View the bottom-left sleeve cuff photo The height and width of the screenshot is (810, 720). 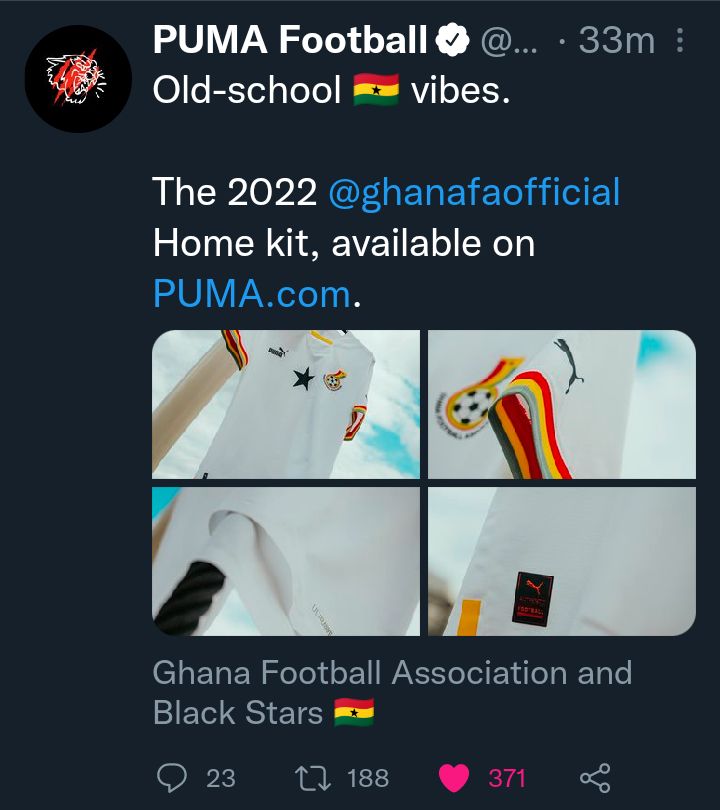pos(286,561)
